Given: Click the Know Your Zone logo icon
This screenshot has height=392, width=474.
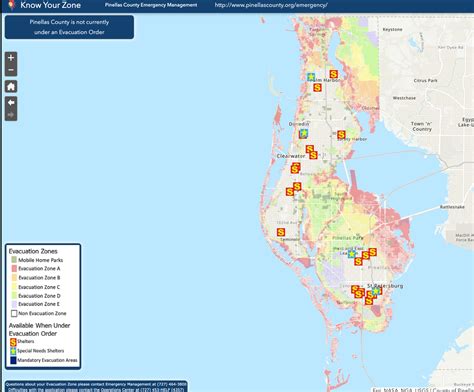Looking at the screenshot, I should point(11,5).
